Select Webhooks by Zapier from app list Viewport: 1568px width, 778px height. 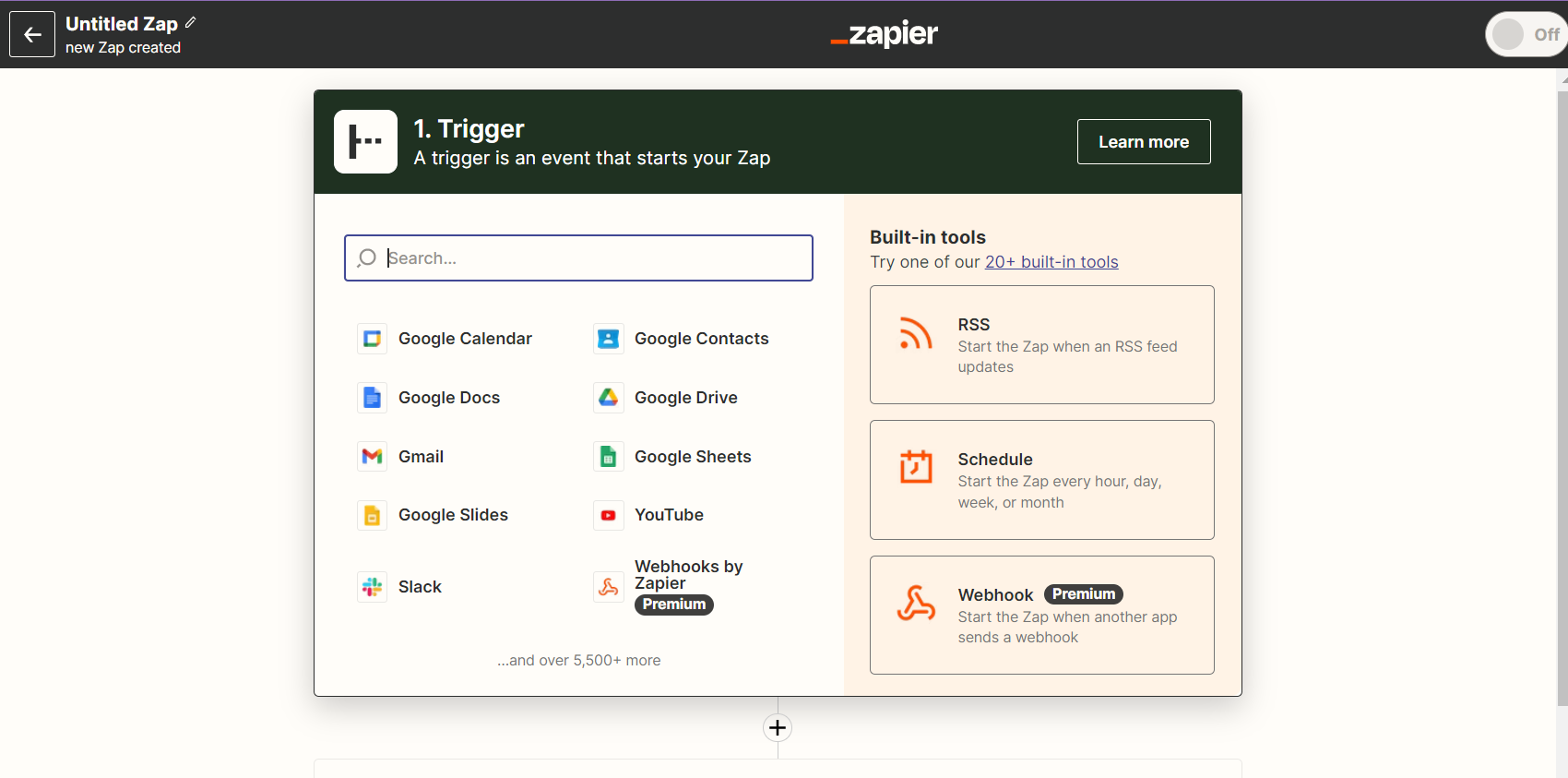coord(687,576)
